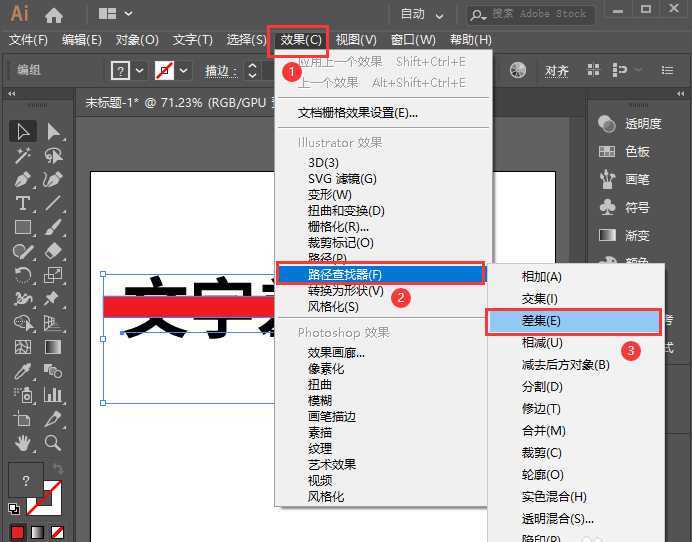Select the Rectangle tool
The width and height of the screenshot is (692, 542).
(x=22, y=227)
